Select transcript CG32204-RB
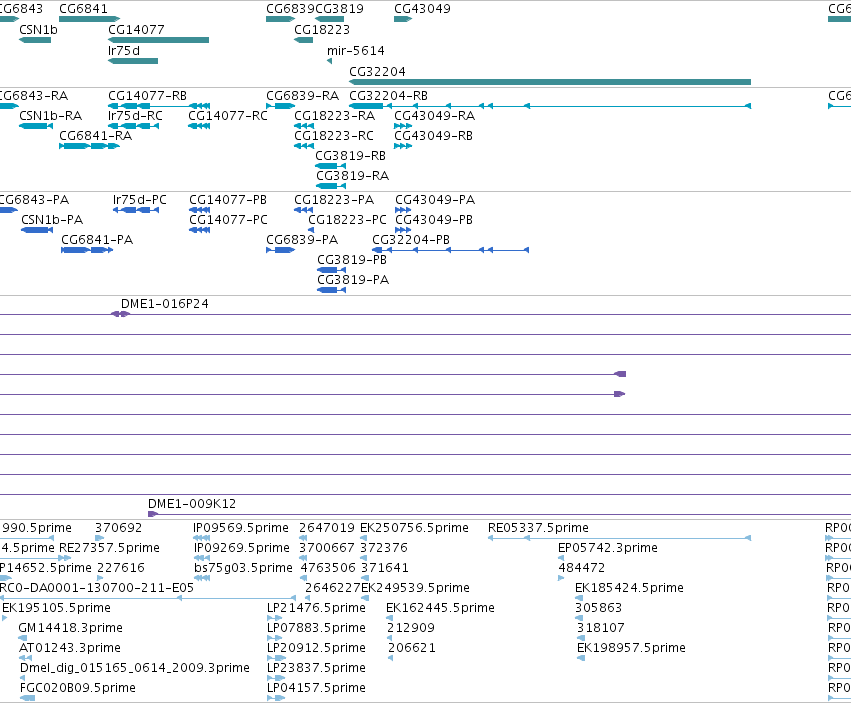 tap(550, 106)
